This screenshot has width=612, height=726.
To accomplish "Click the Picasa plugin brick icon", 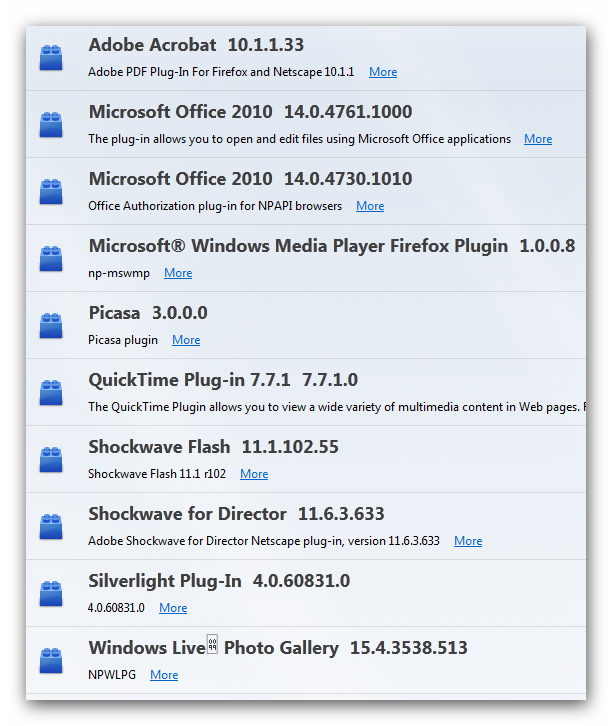I will click(51, 326).
